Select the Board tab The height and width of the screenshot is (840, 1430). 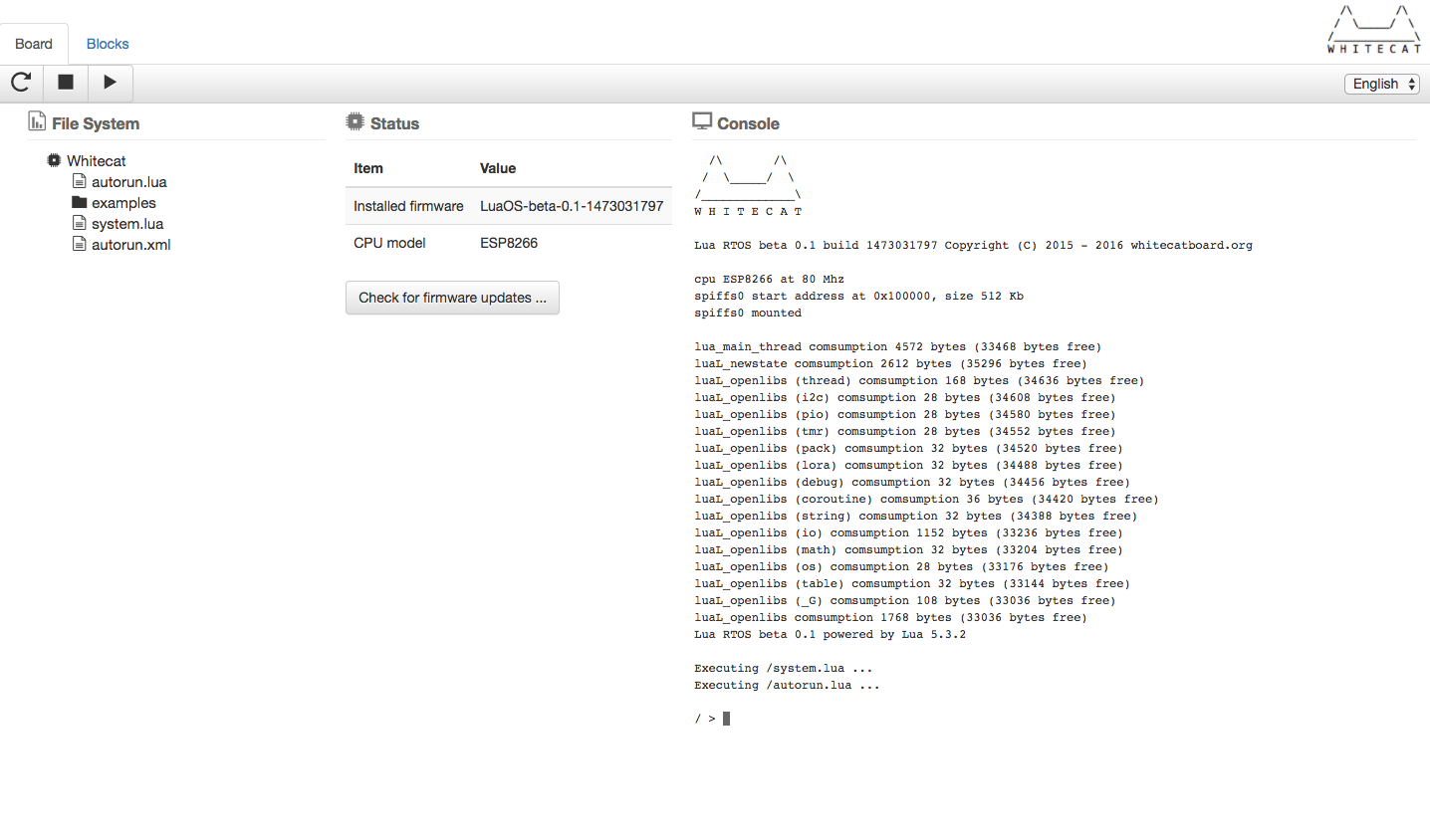[34, 44]
